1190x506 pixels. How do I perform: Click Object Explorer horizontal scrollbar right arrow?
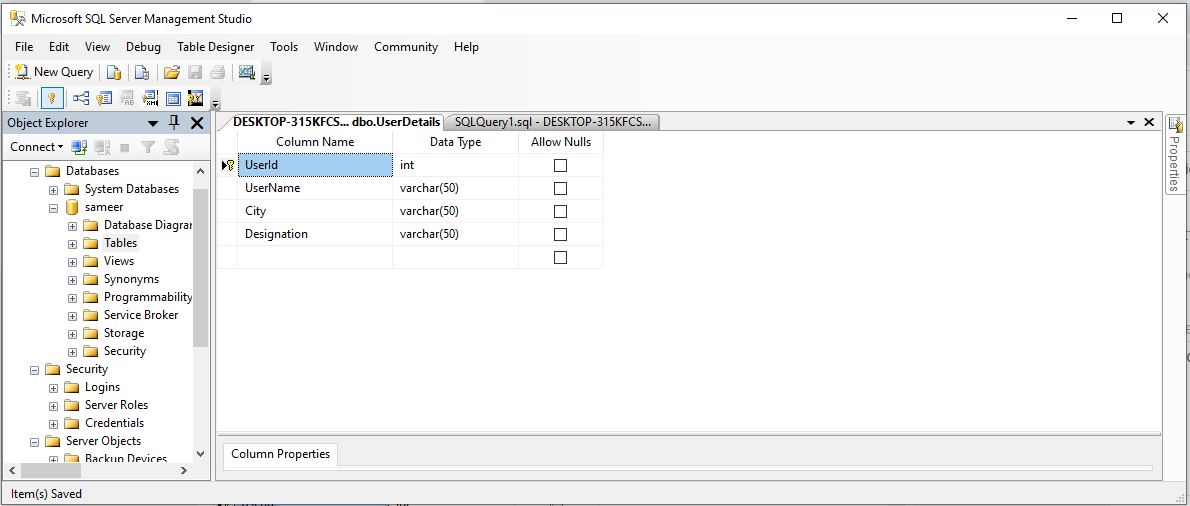[x=184, y=471]
